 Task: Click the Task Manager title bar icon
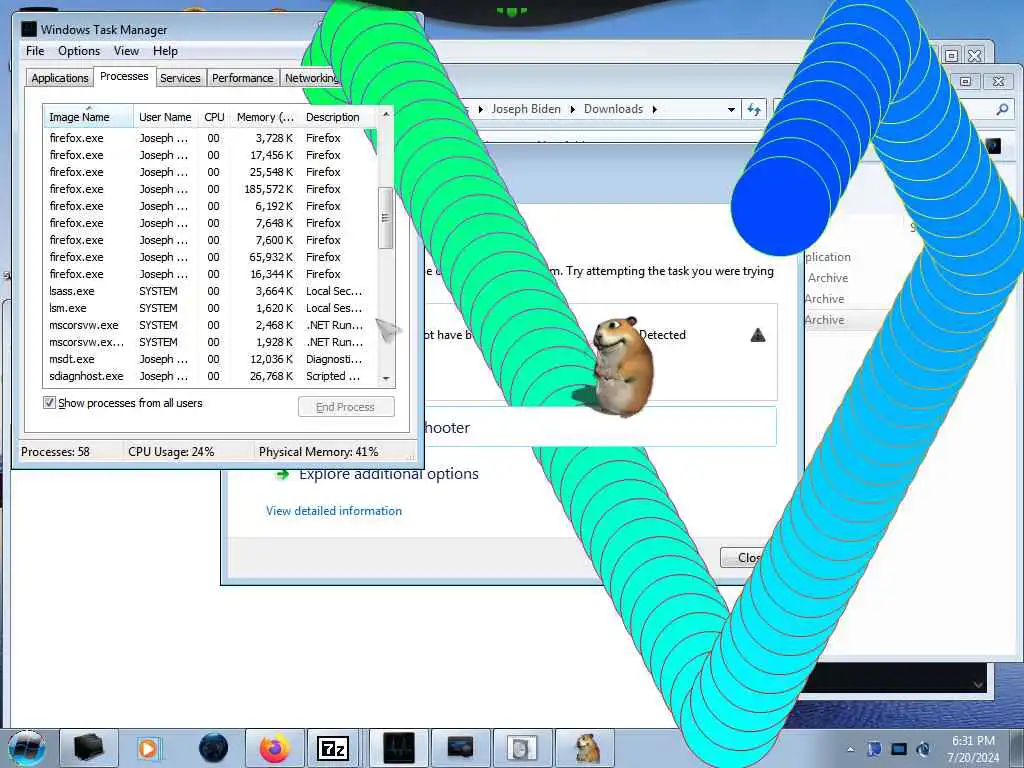coord(29,29)
